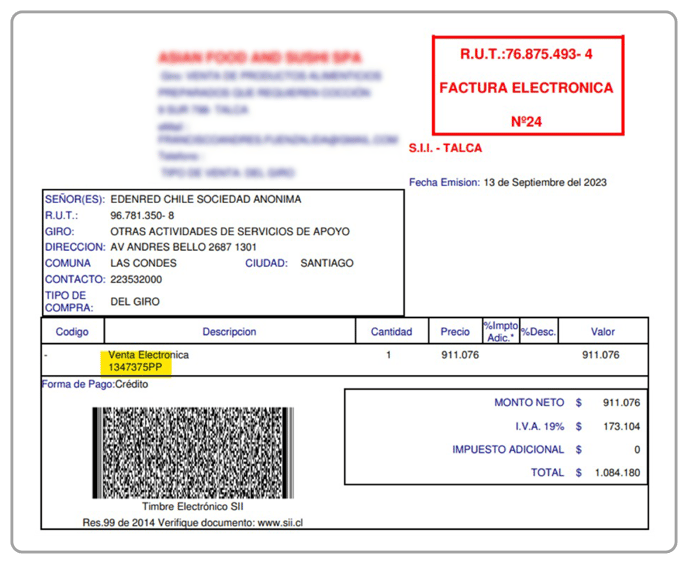Click the highlighted code 1347375PP
Image resolution: width=688 pixels, height=564 pixels.
click(x=136, y=369)
